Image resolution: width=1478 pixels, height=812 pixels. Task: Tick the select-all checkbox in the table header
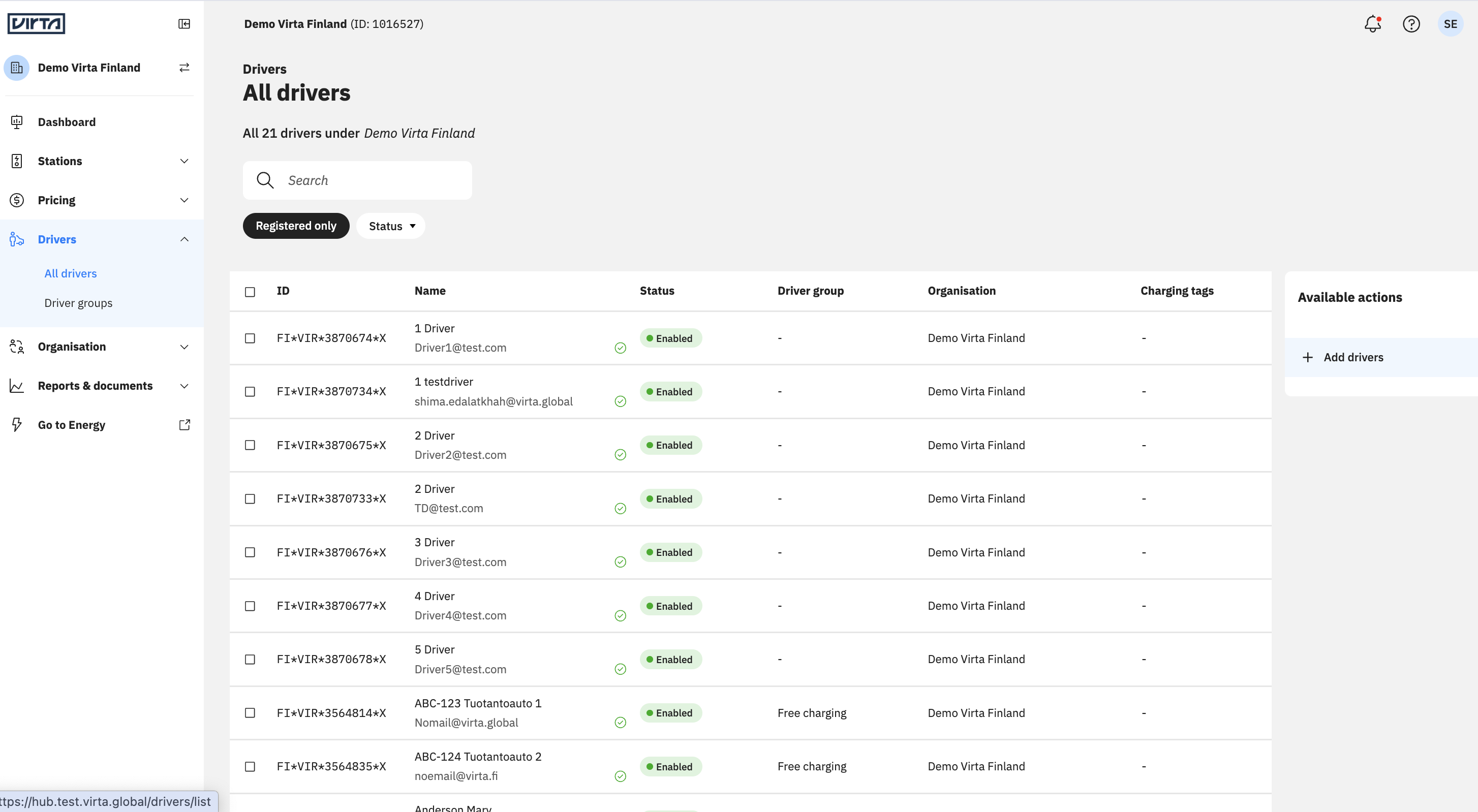[x=250, y=292]
